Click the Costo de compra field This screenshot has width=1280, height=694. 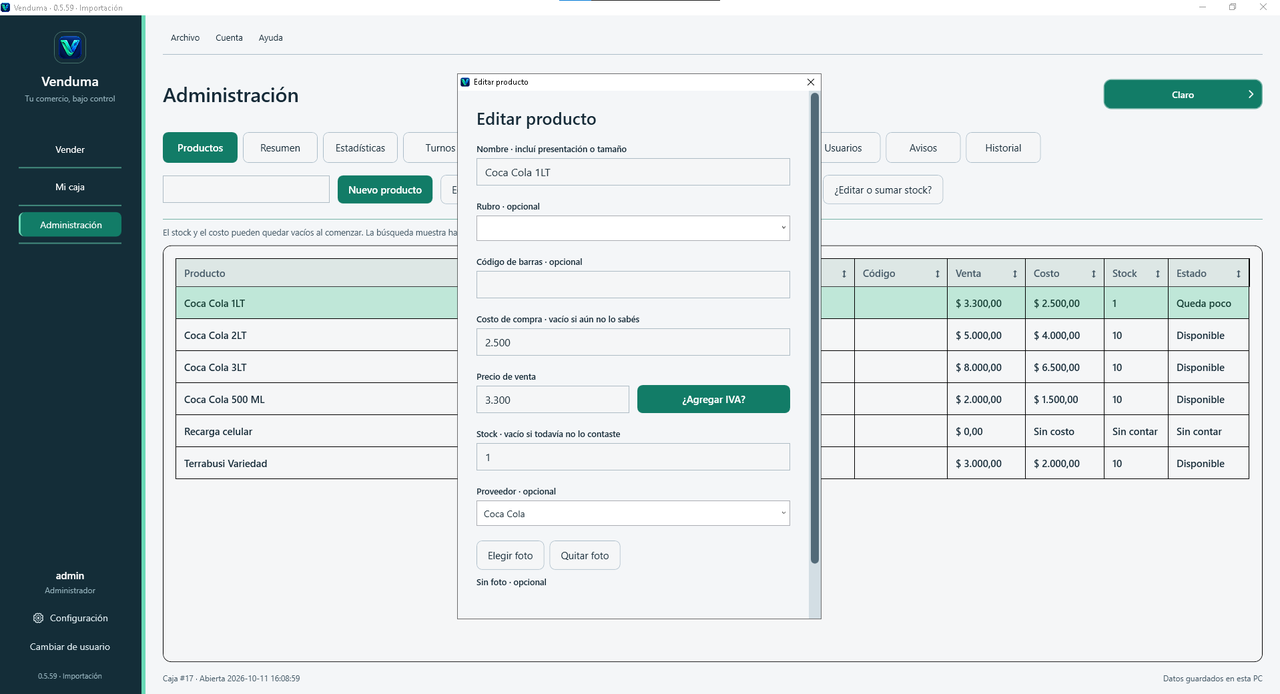click(633, 342)
